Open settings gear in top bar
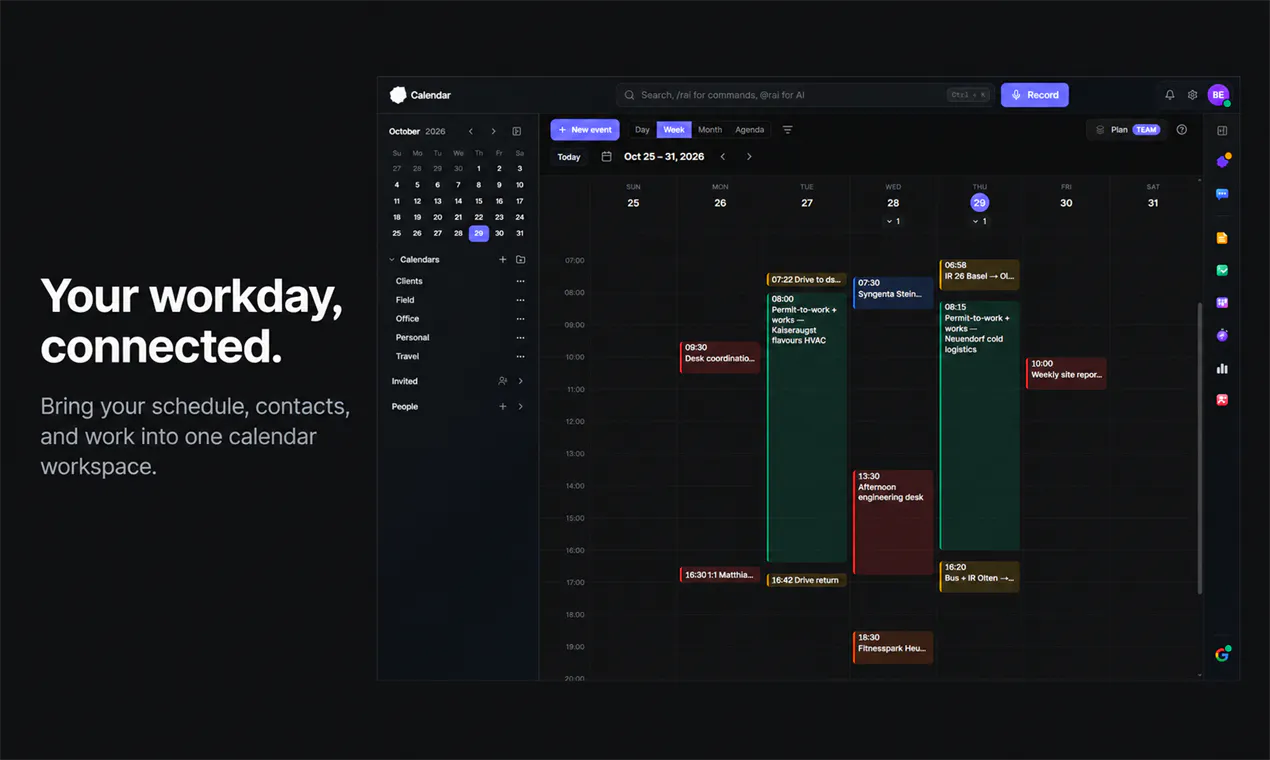Image resolution: width=1270 pixels, height=760 pixels. pyautogui.click(x=1192, y=95)
